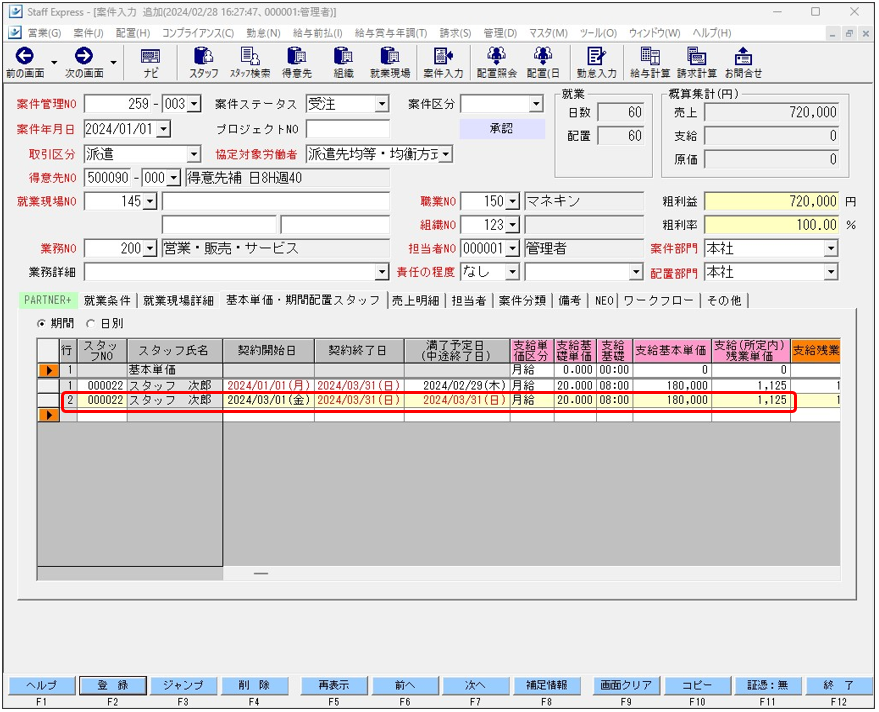Viewport: 879px width, 712px height.
Task: Click the 業務詳細 input field
Action: point(230,272)
